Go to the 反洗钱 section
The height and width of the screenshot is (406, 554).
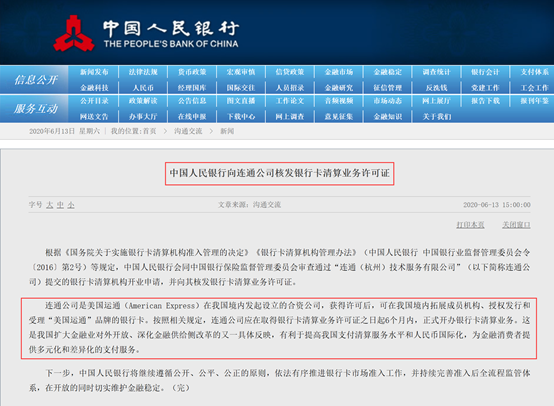coord(437,88)
